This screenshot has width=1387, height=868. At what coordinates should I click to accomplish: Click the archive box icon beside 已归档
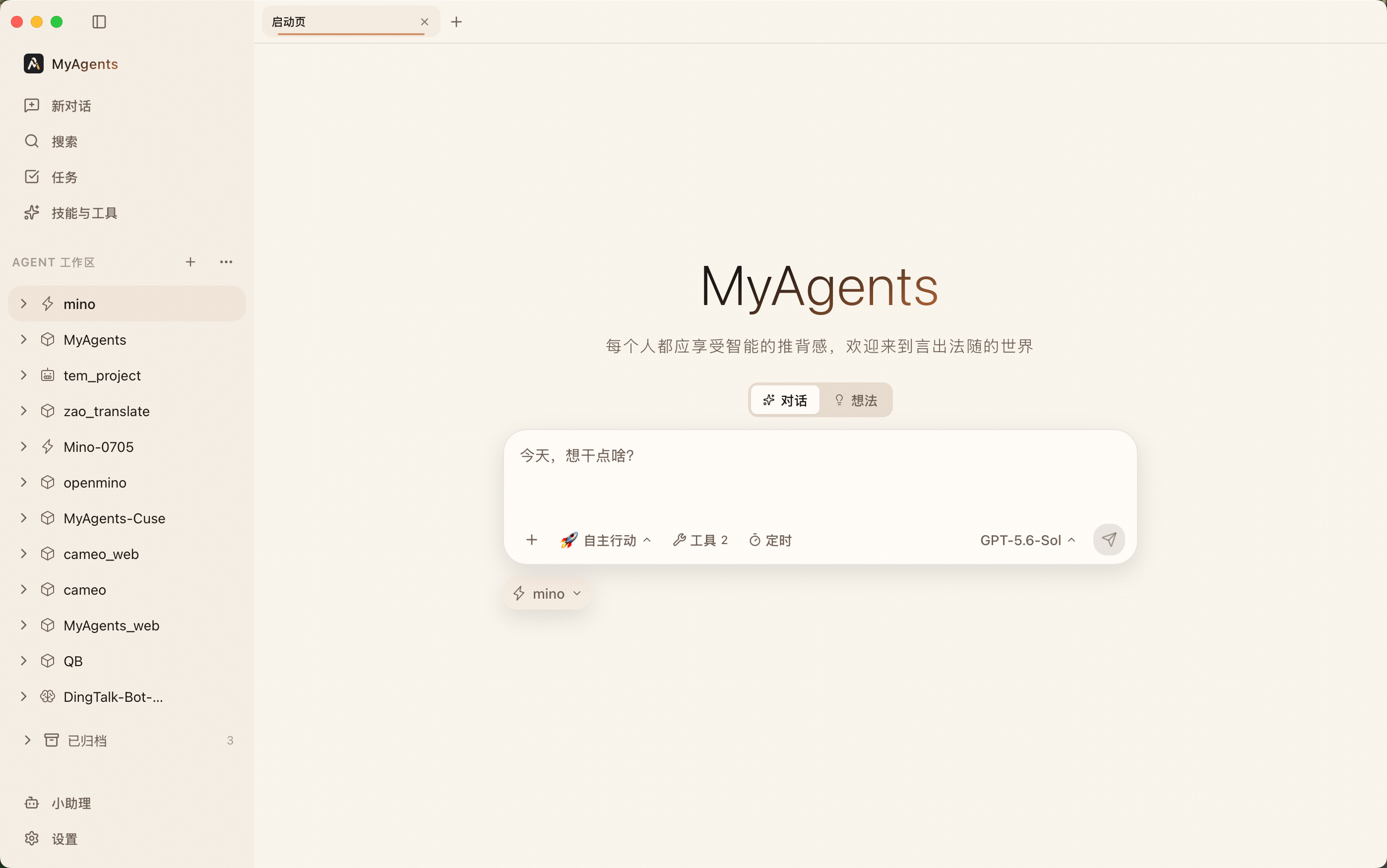(52, 740)
